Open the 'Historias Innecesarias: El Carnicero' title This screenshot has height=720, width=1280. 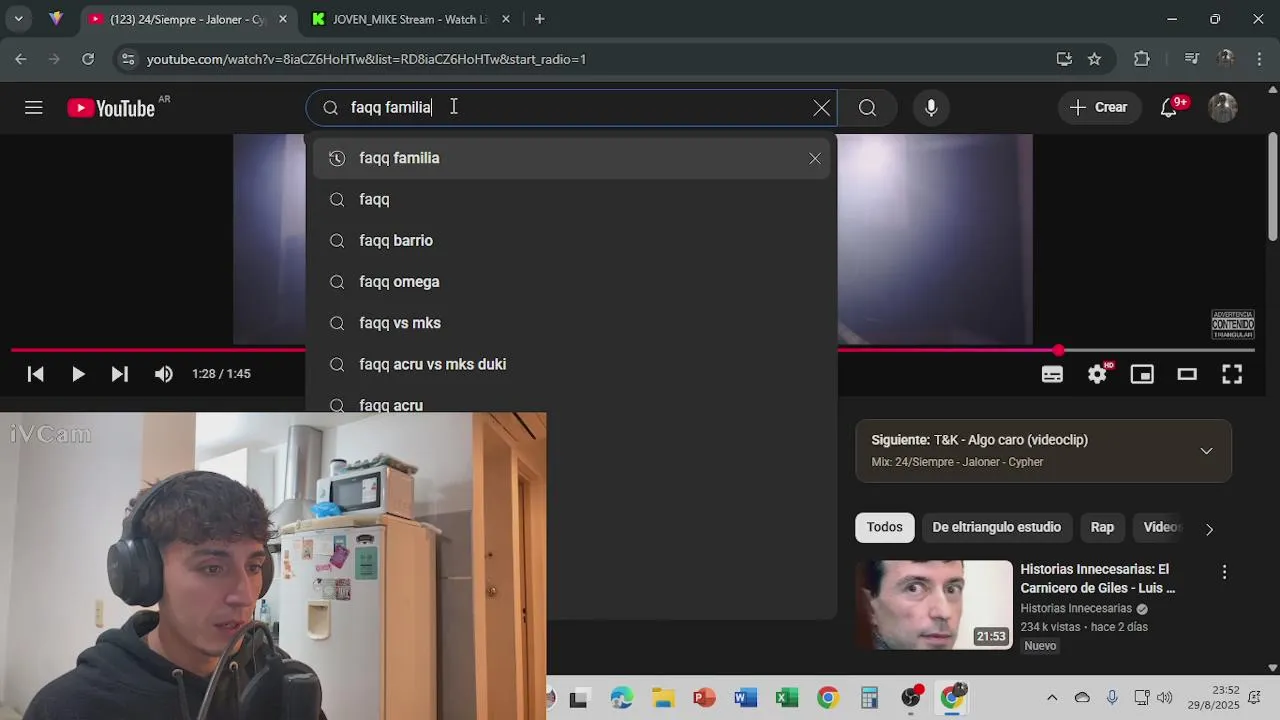[x=1098, y=578]
